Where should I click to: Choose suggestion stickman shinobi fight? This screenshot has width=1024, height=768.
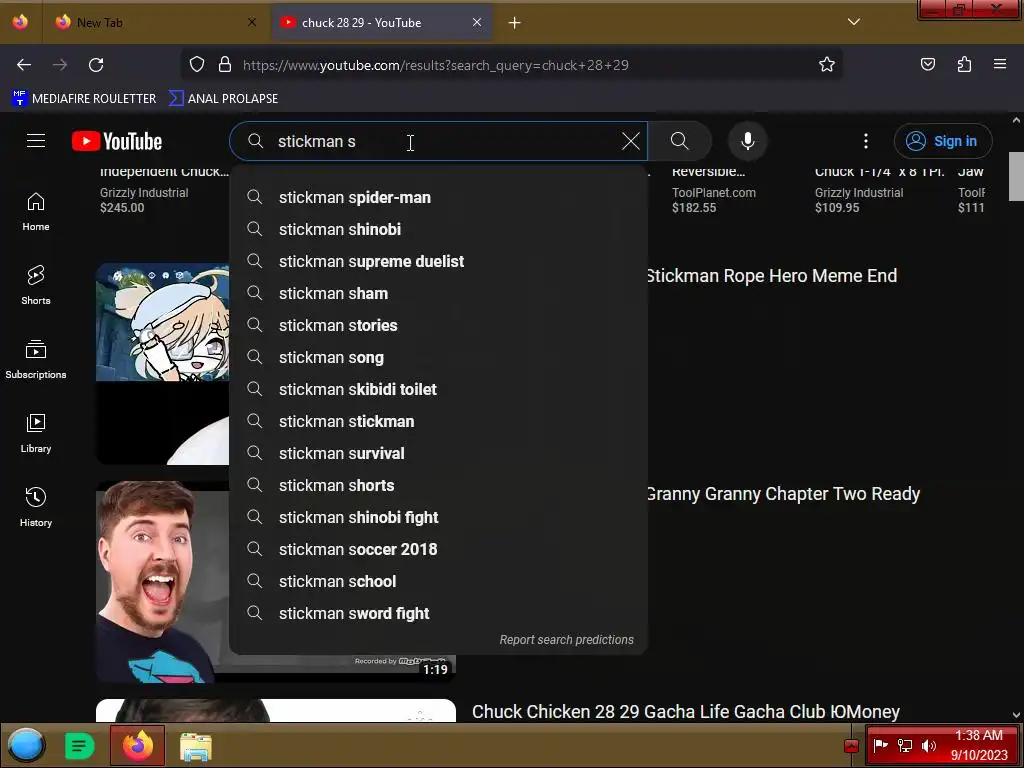438,517
